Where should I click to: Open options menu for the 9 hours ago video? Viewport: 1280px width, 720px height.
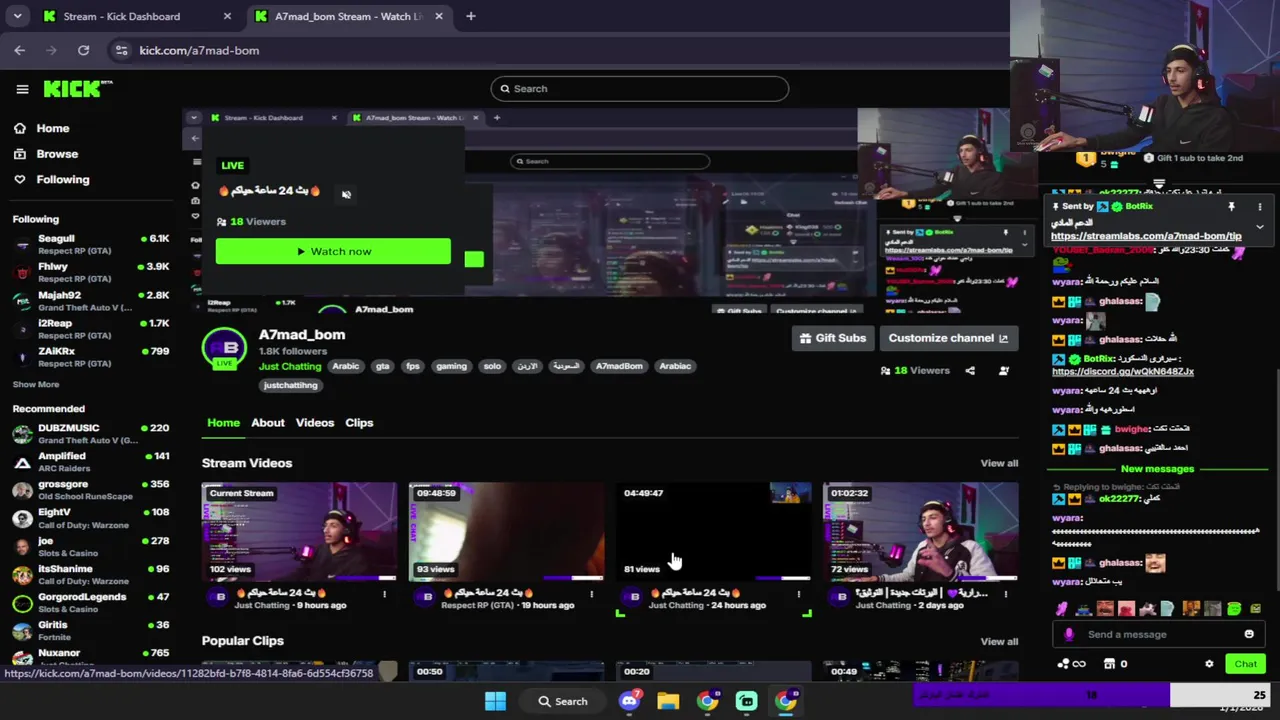384,594
